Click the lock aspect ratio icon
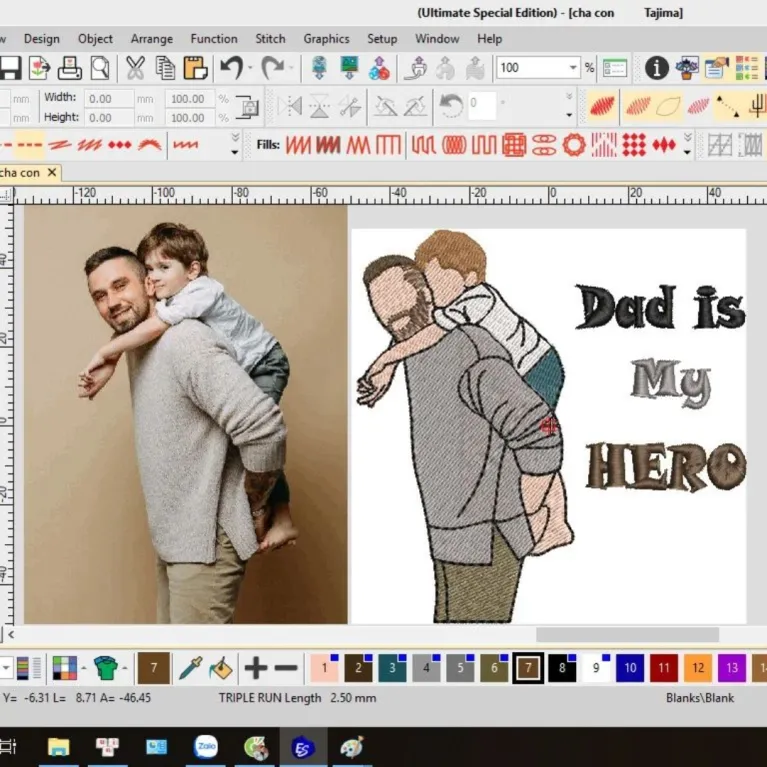The height and width of the screenshot is (767, 767). pyautogui.click(x=248, y=107)
